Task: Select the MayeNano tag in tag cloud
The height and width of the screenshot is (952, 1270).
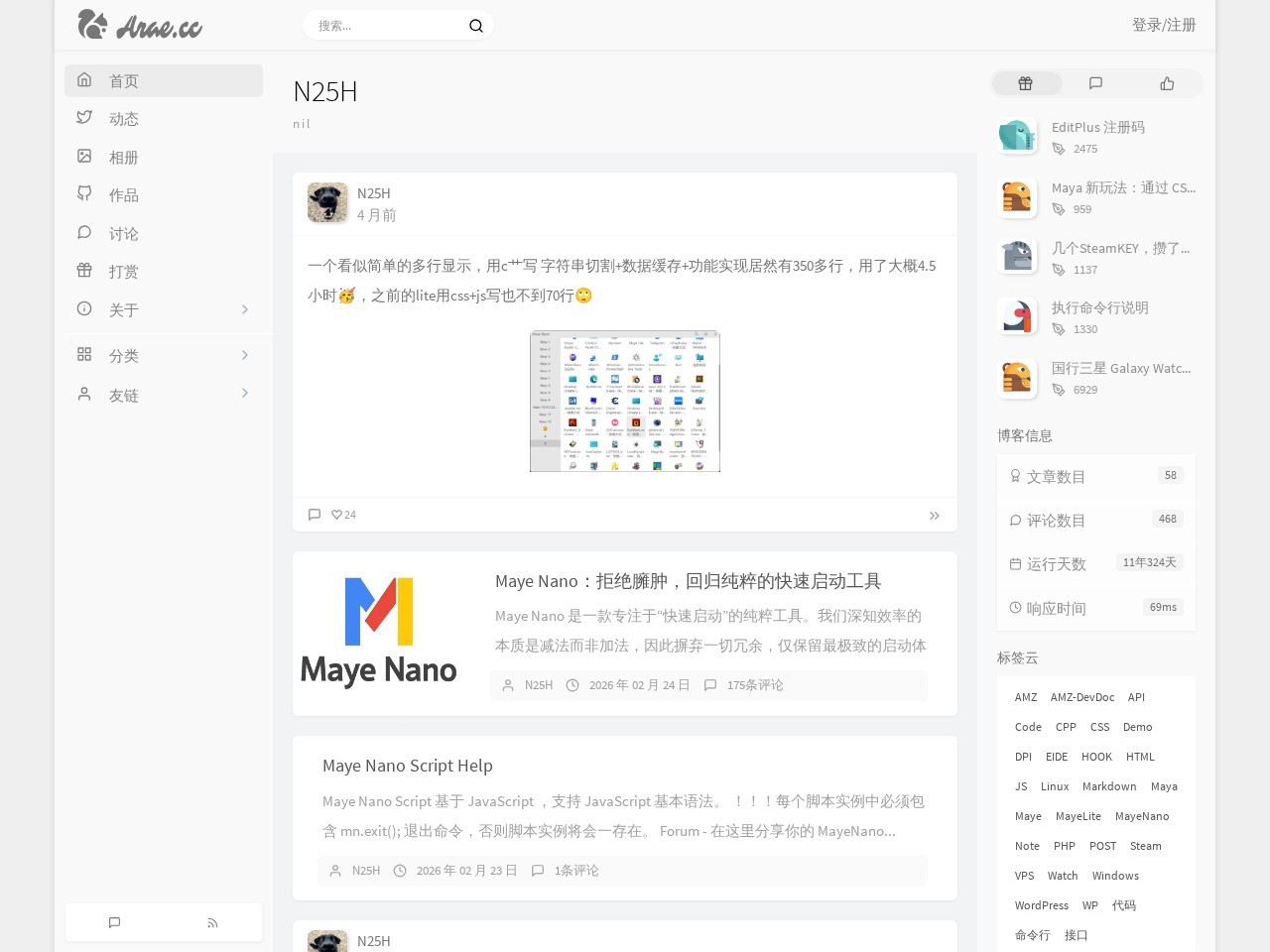Action: 1142,816
